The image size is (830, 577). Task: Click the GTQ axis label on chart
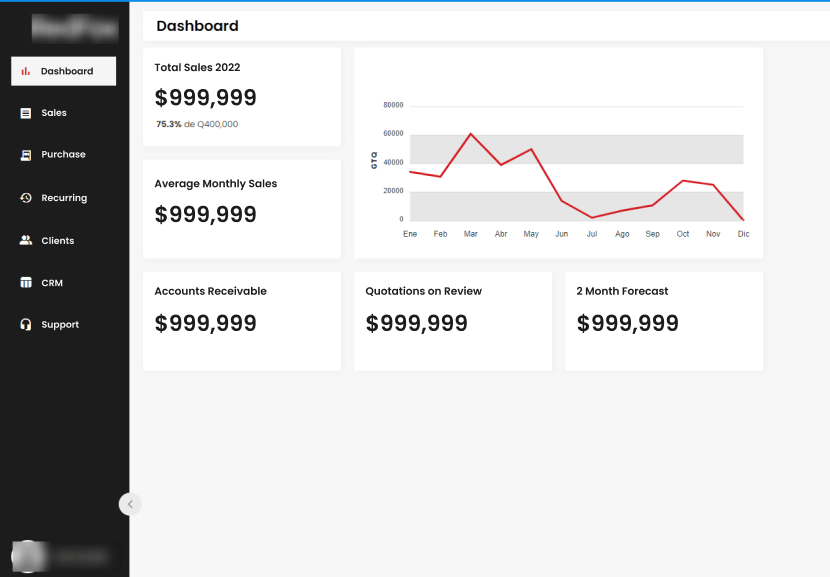[374, 160]
